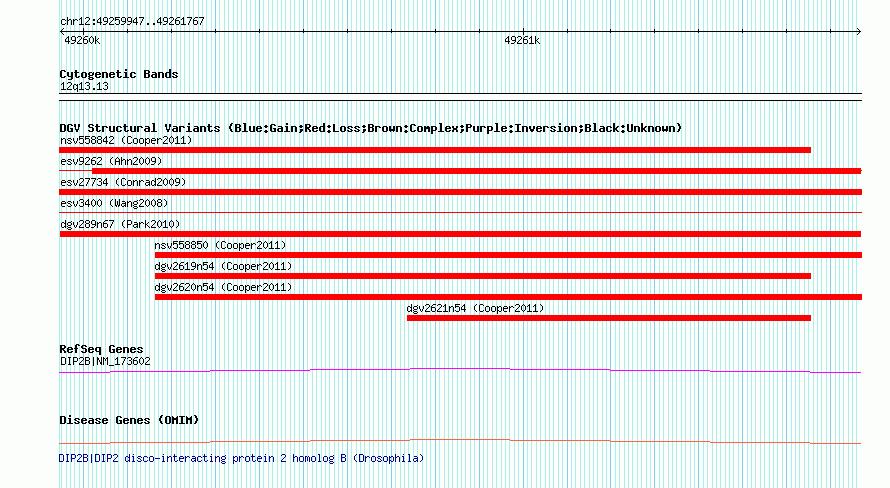The image size is (890, 488).
Task: Open variant label nsv558842 (Cooper2011)
Action: pos(126,141)
